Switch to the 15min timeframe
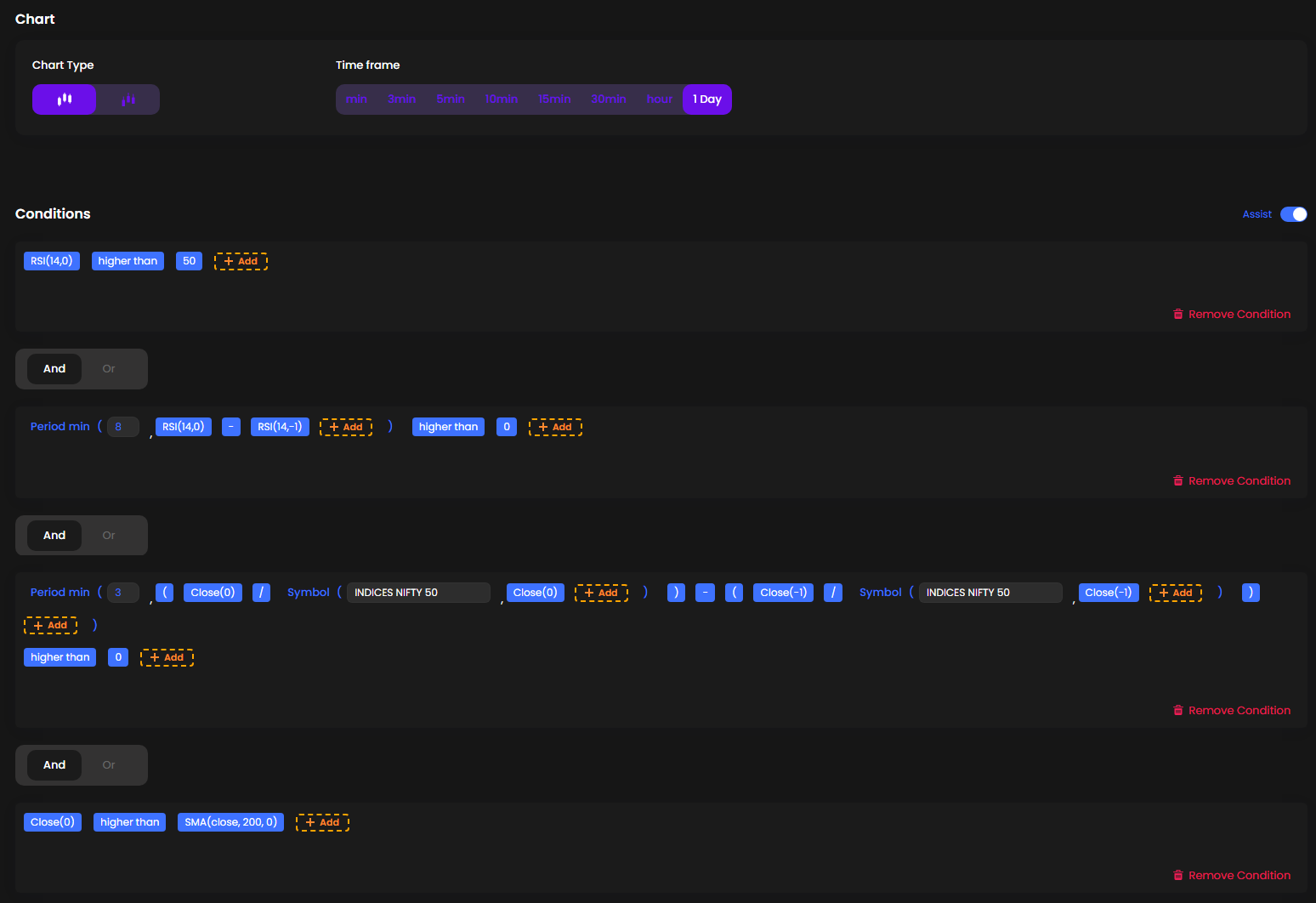 click(554, 99)
